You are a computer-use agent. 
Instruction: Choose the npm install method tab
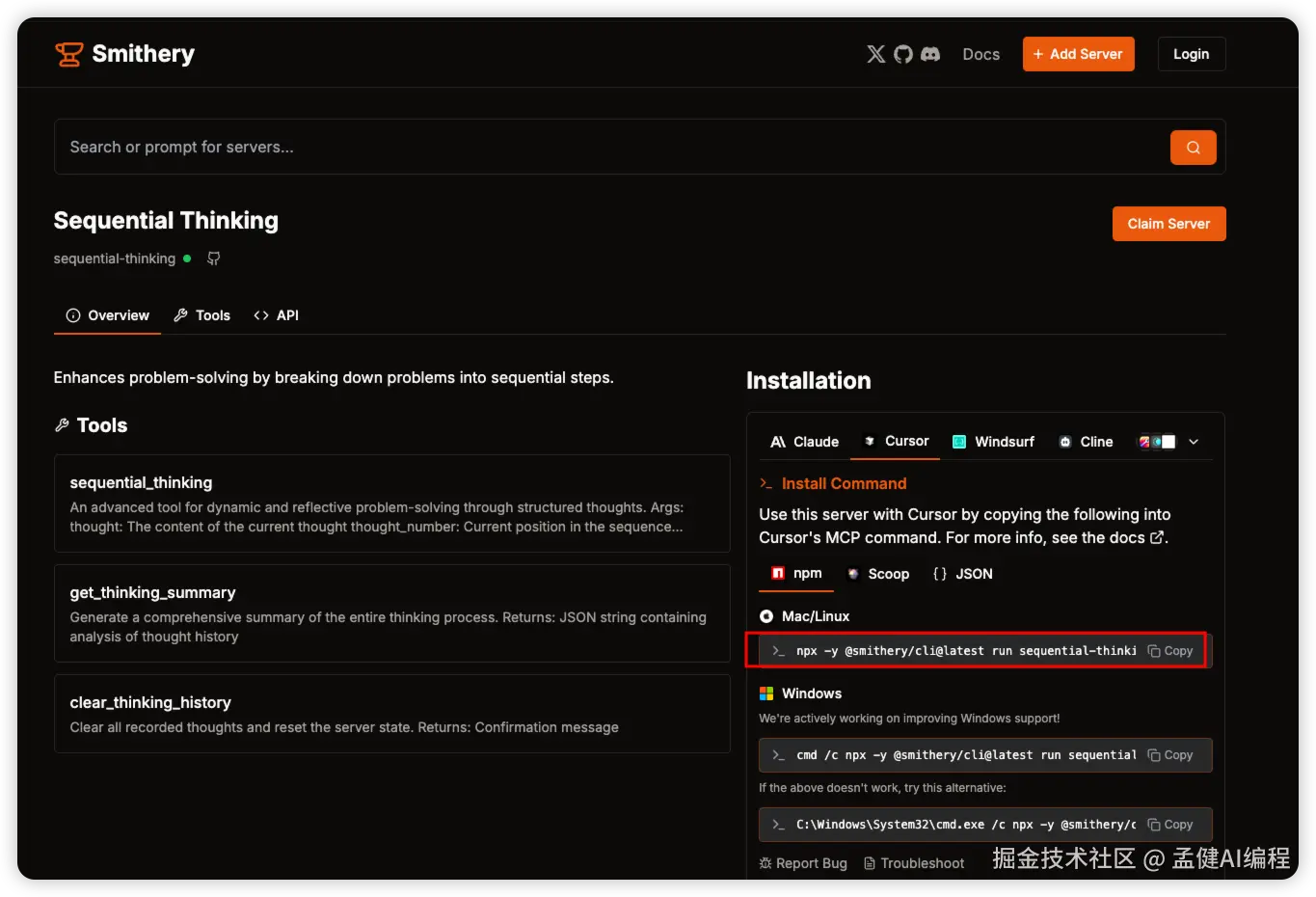pos(796,573)
